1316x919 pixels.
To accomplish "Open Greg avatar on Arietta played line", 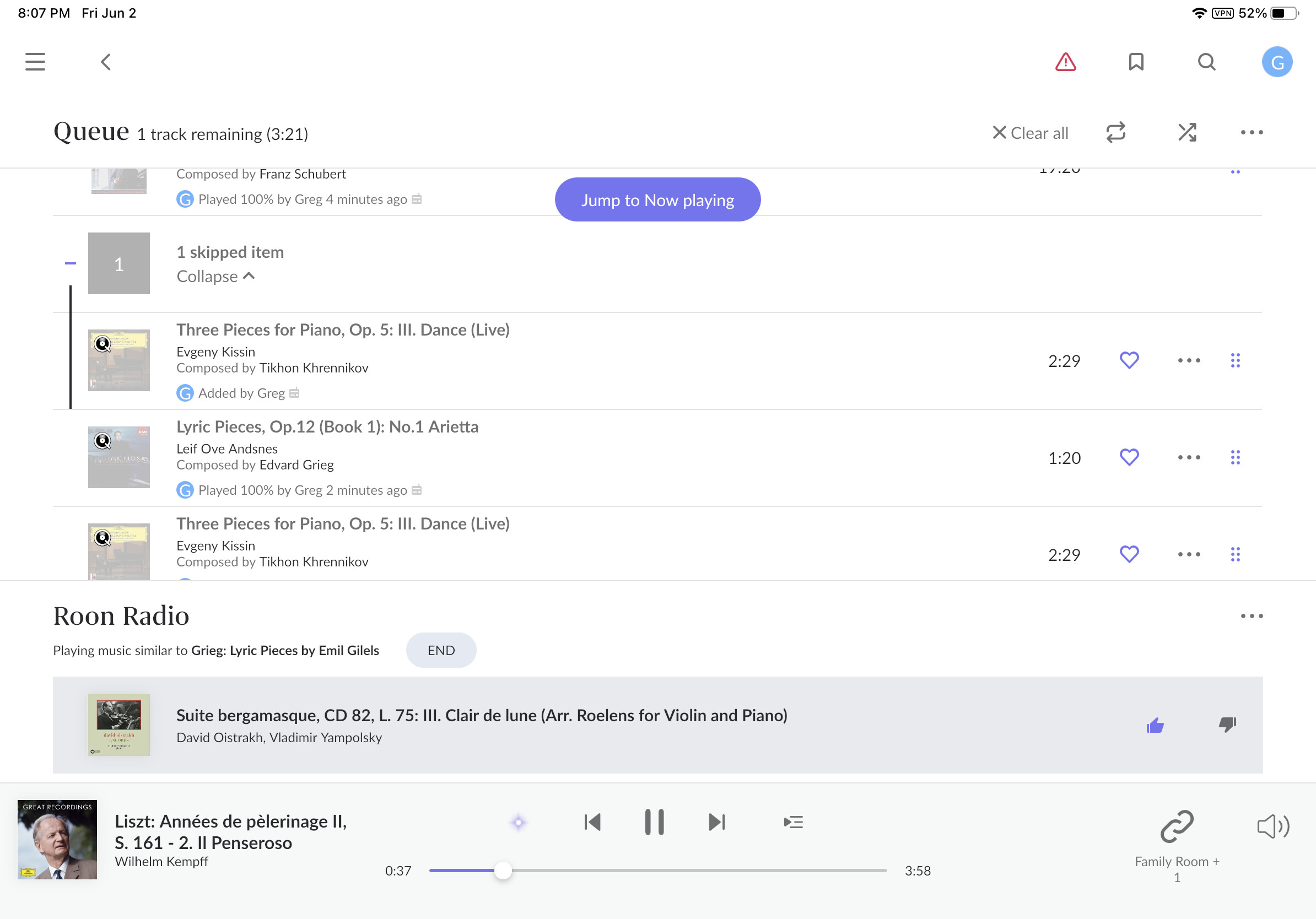I will (x=185, y=490).
